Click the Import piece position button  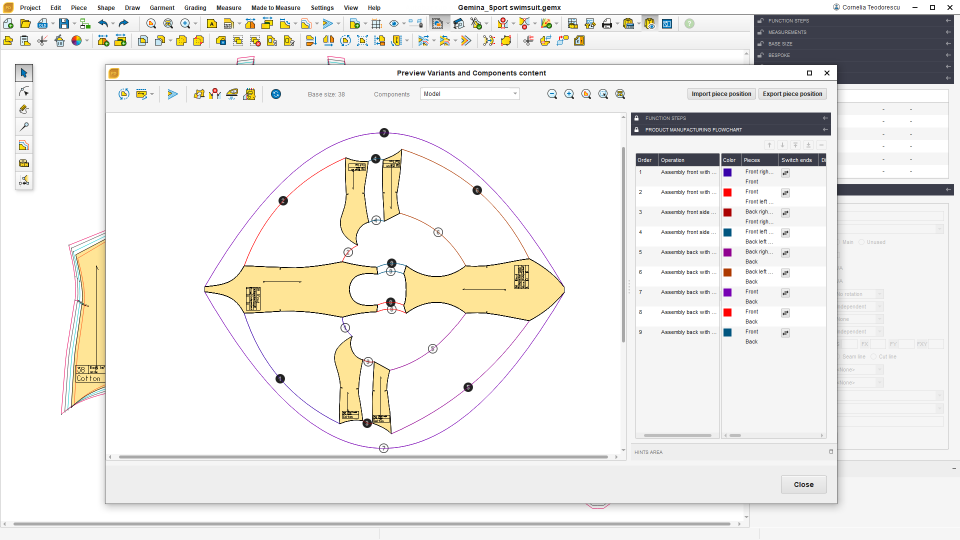coord(721,94)
